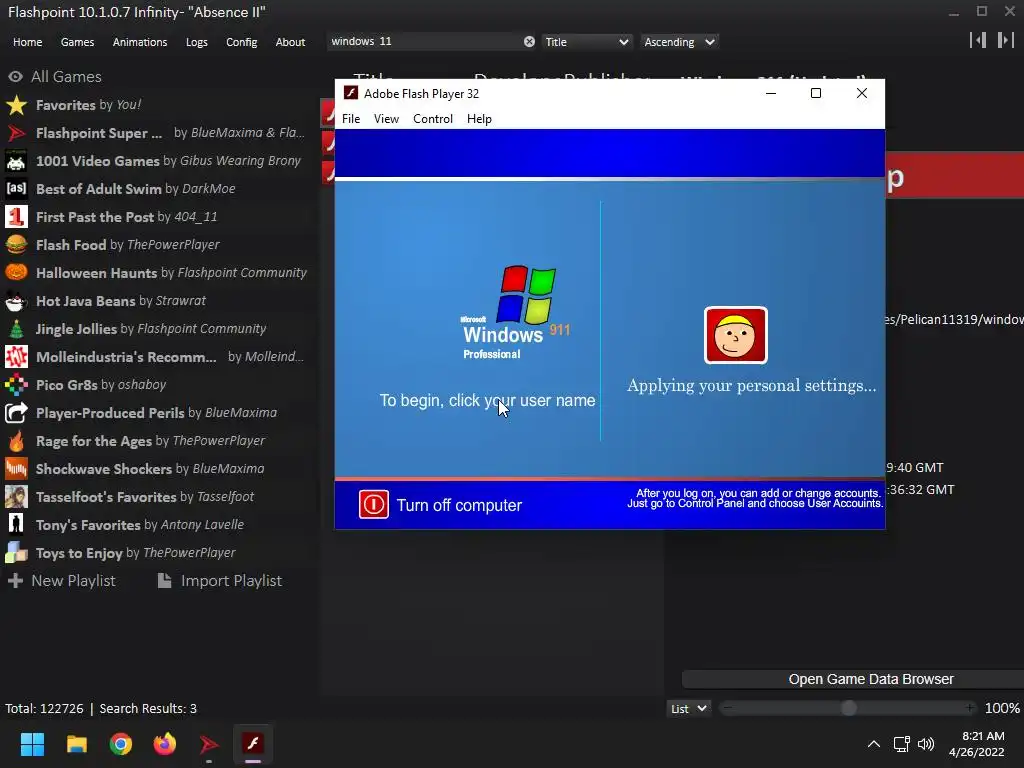Click the eye icon beside All Games
The height and width of the screenshot is (768, 1024).
(15, 76)
